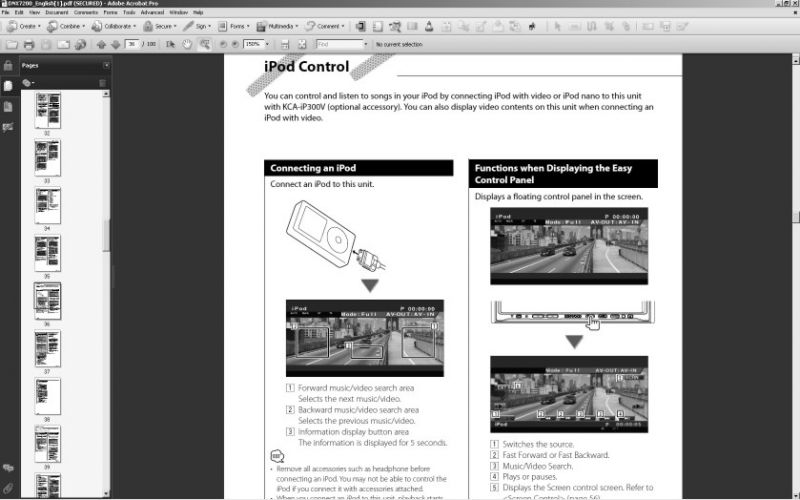Click the Pages panel scrollbar thumb
800x500 pixels.
pos(106,235)
